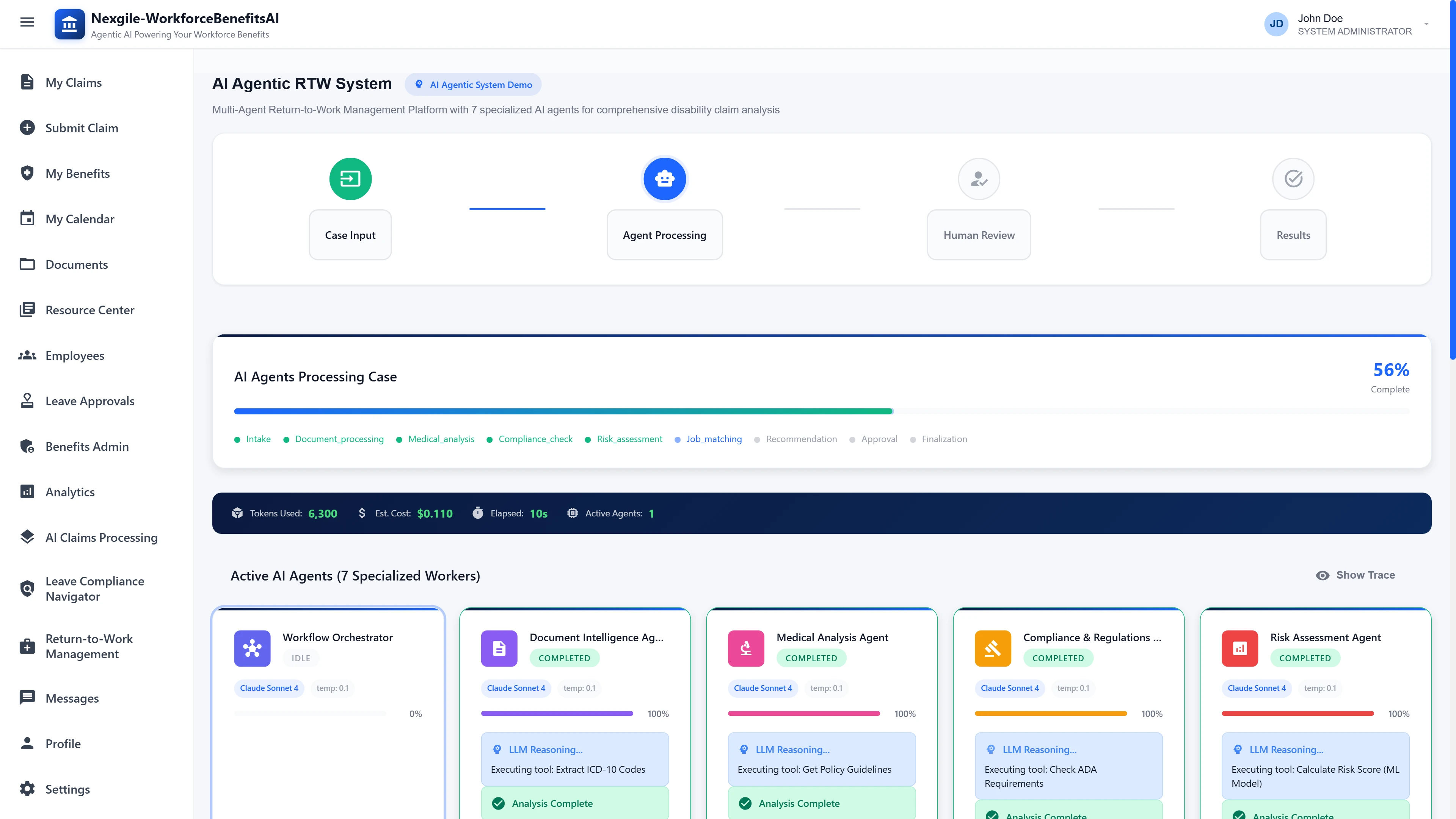Select the AI Claims Processing icon

27,537
